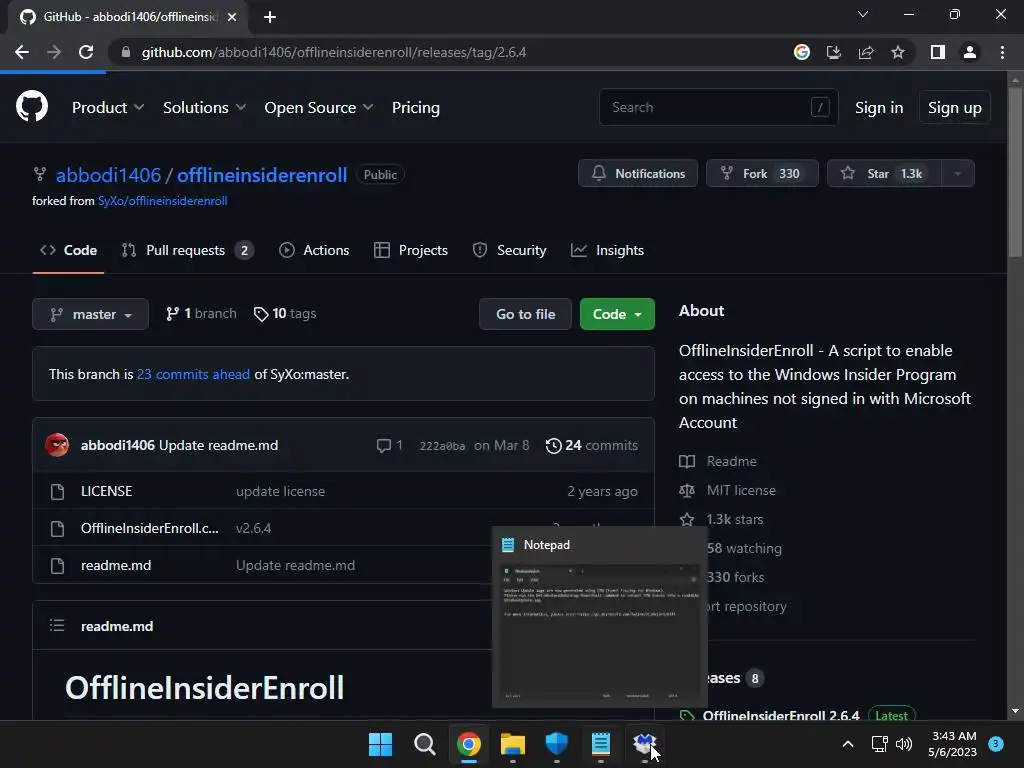Image resolution: width=1024 pixels, height=768 pixels.
Task: View 10 tags link
Action: pyautogui.click(x=285, y=314)
